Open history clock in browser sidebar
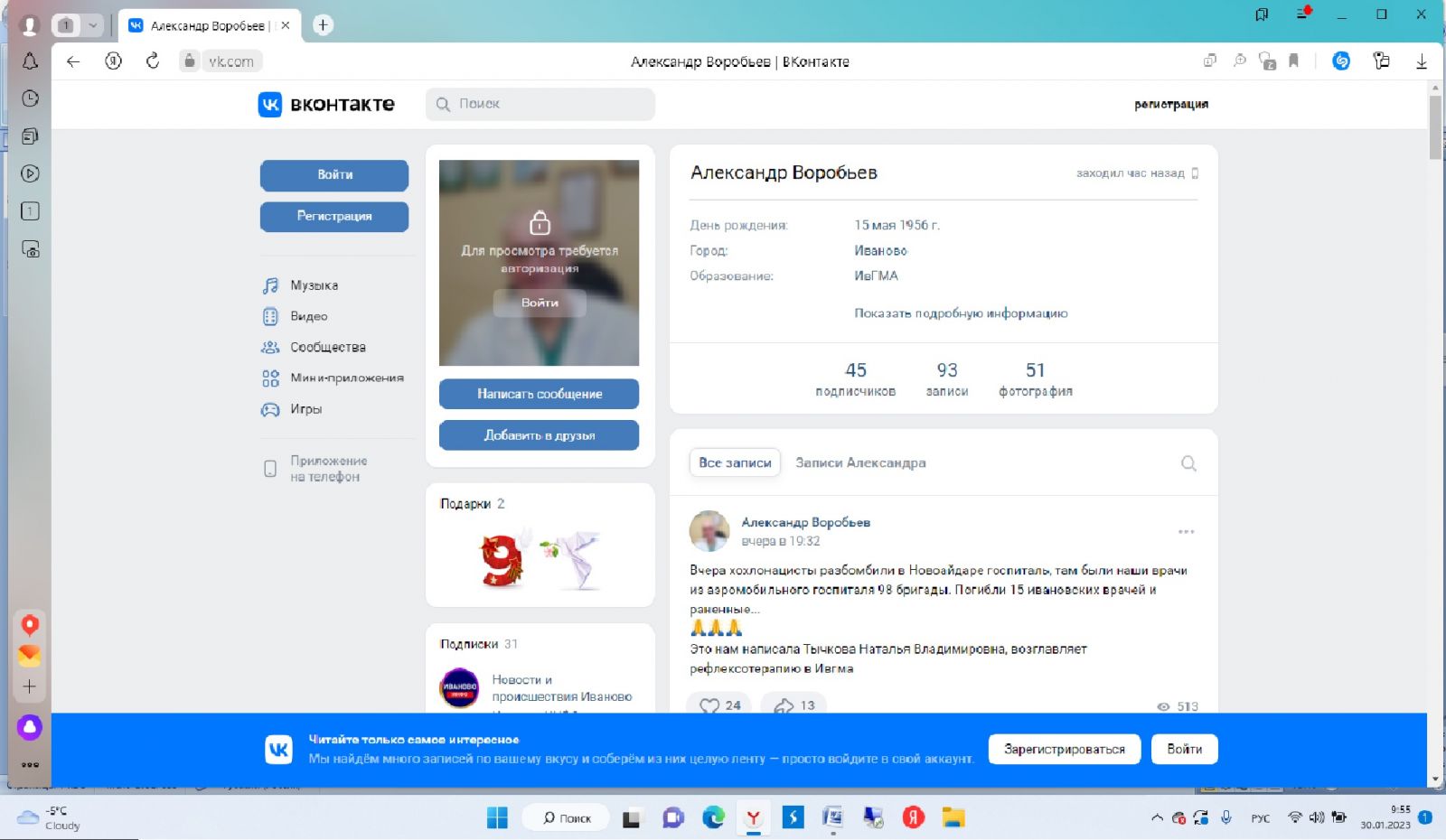This screenshot has width=1446, height=840. click(30, 98)
